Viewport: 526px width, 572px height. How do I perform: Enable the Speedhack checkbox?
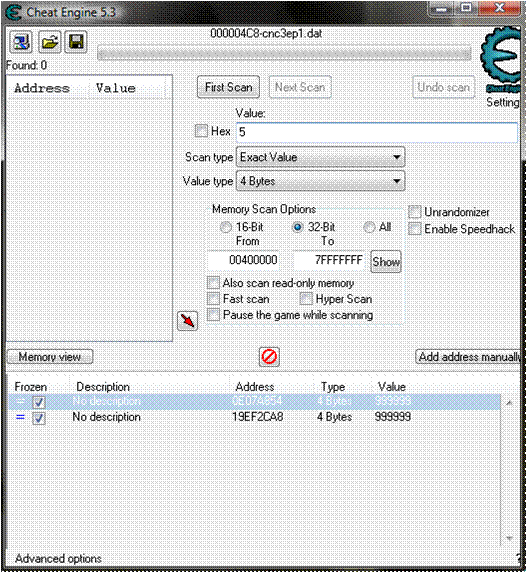tap(415, 229)
